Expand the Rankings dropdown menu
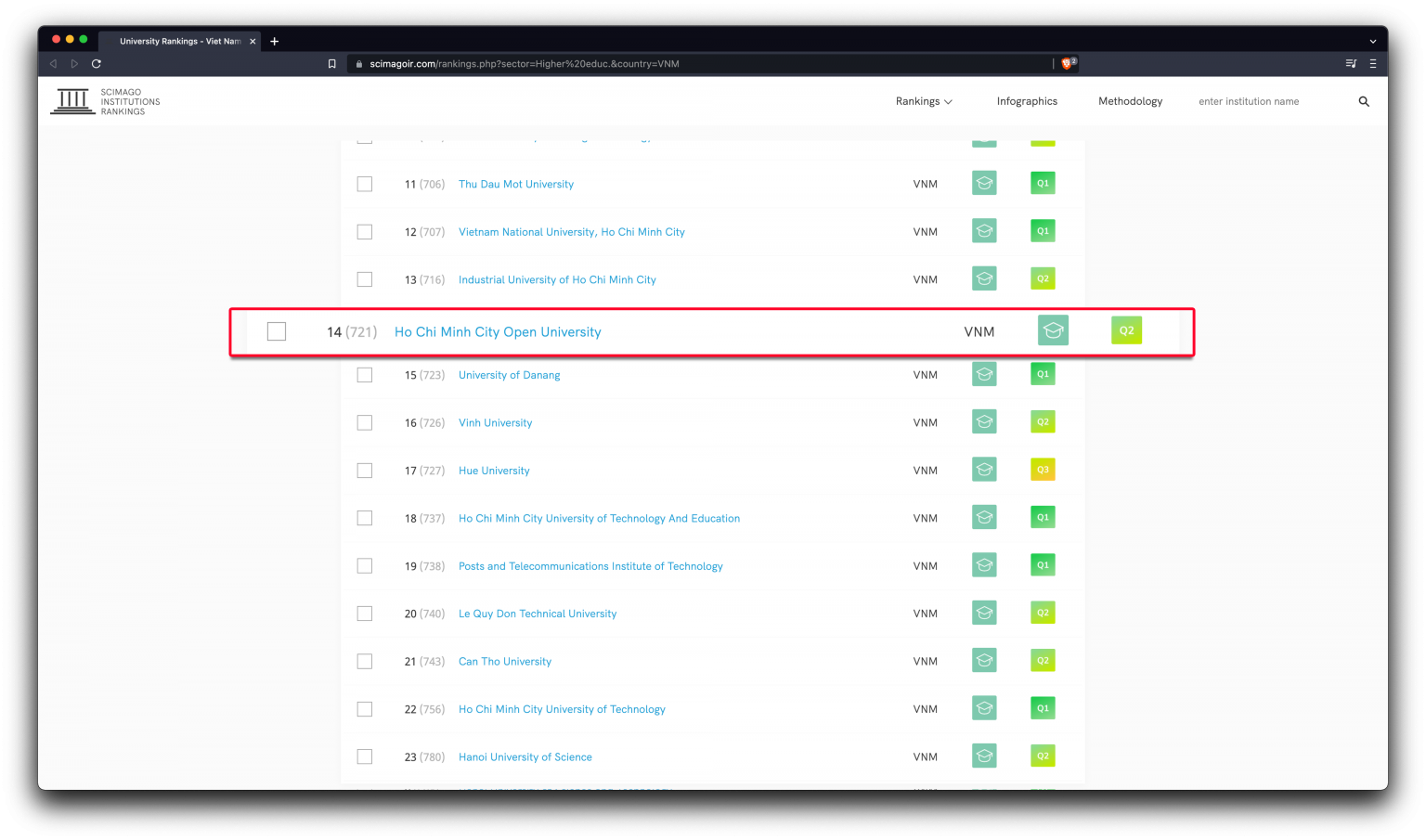The image size is (1426, 840). pyautogui.click(x=924, y=101)
